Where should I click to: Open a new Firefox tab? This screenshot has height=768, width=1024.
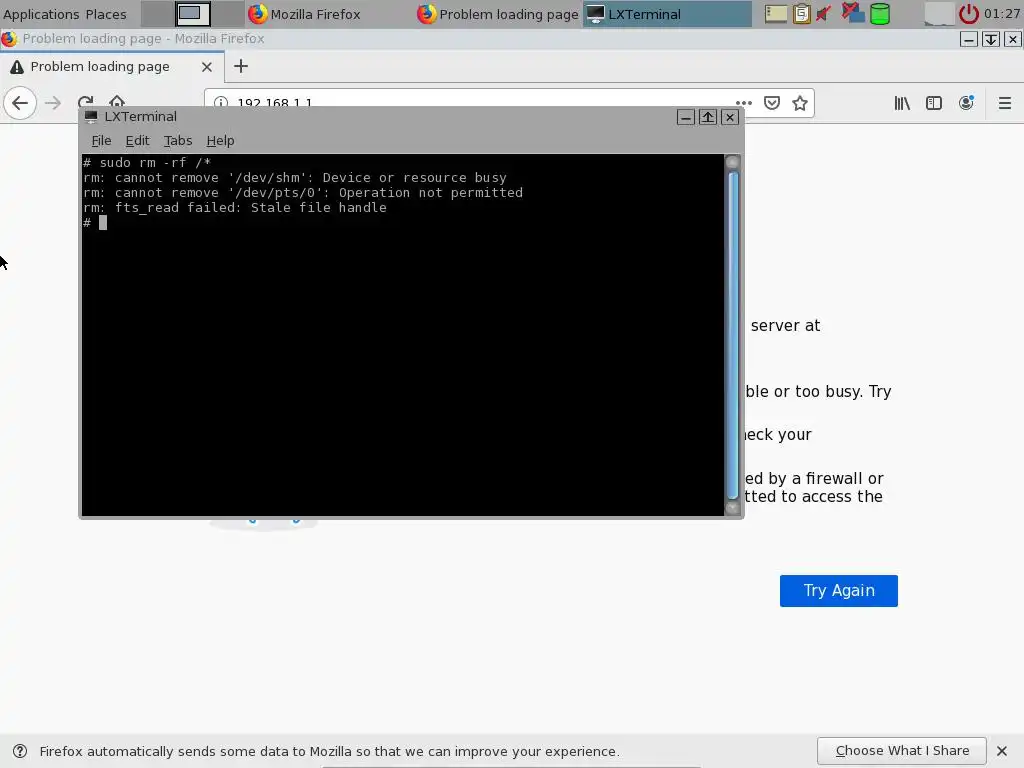[x=241, y=66]
